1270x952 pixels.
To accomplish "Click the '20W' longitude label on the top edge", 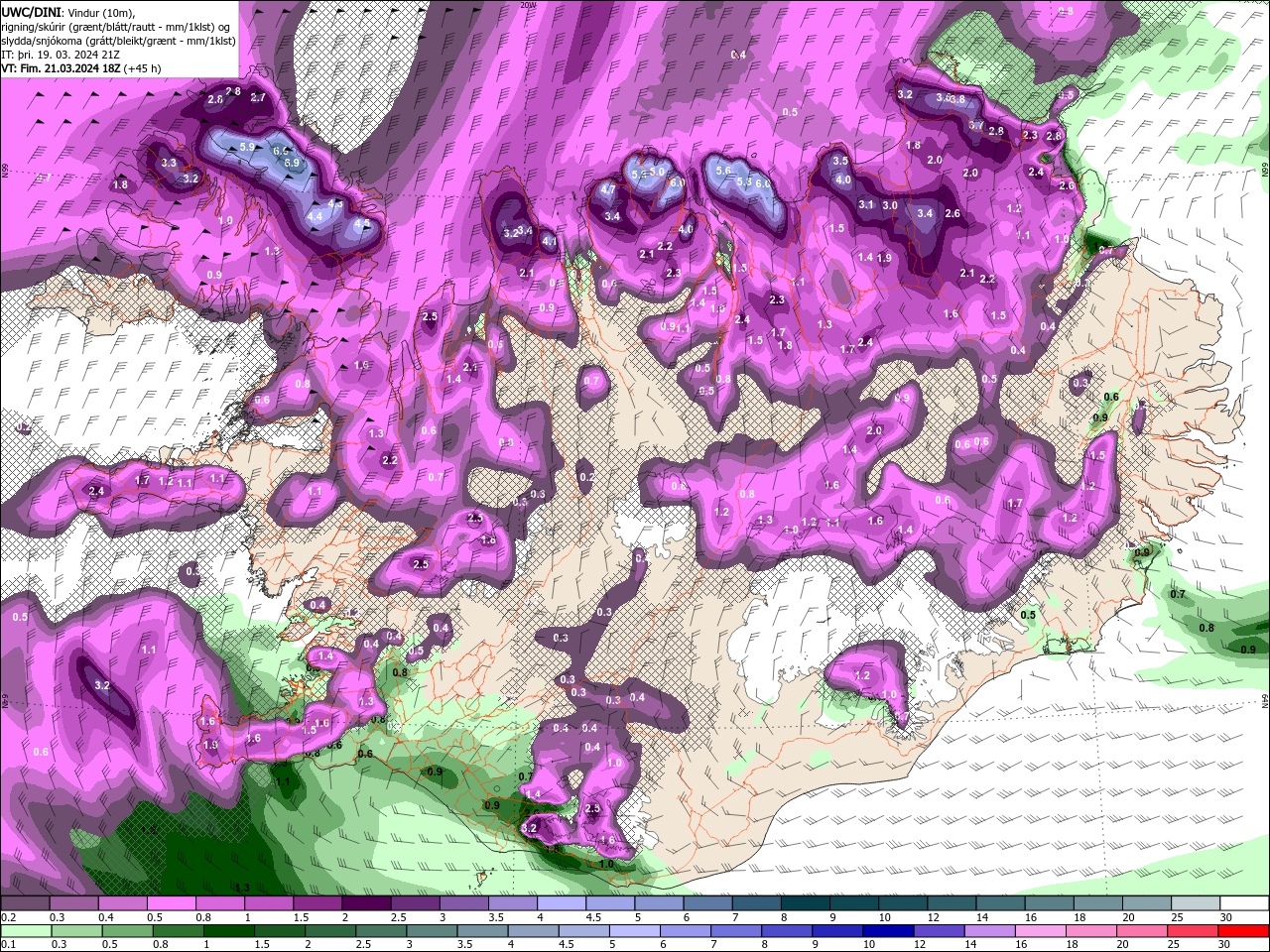I will (x=528, y=5).
